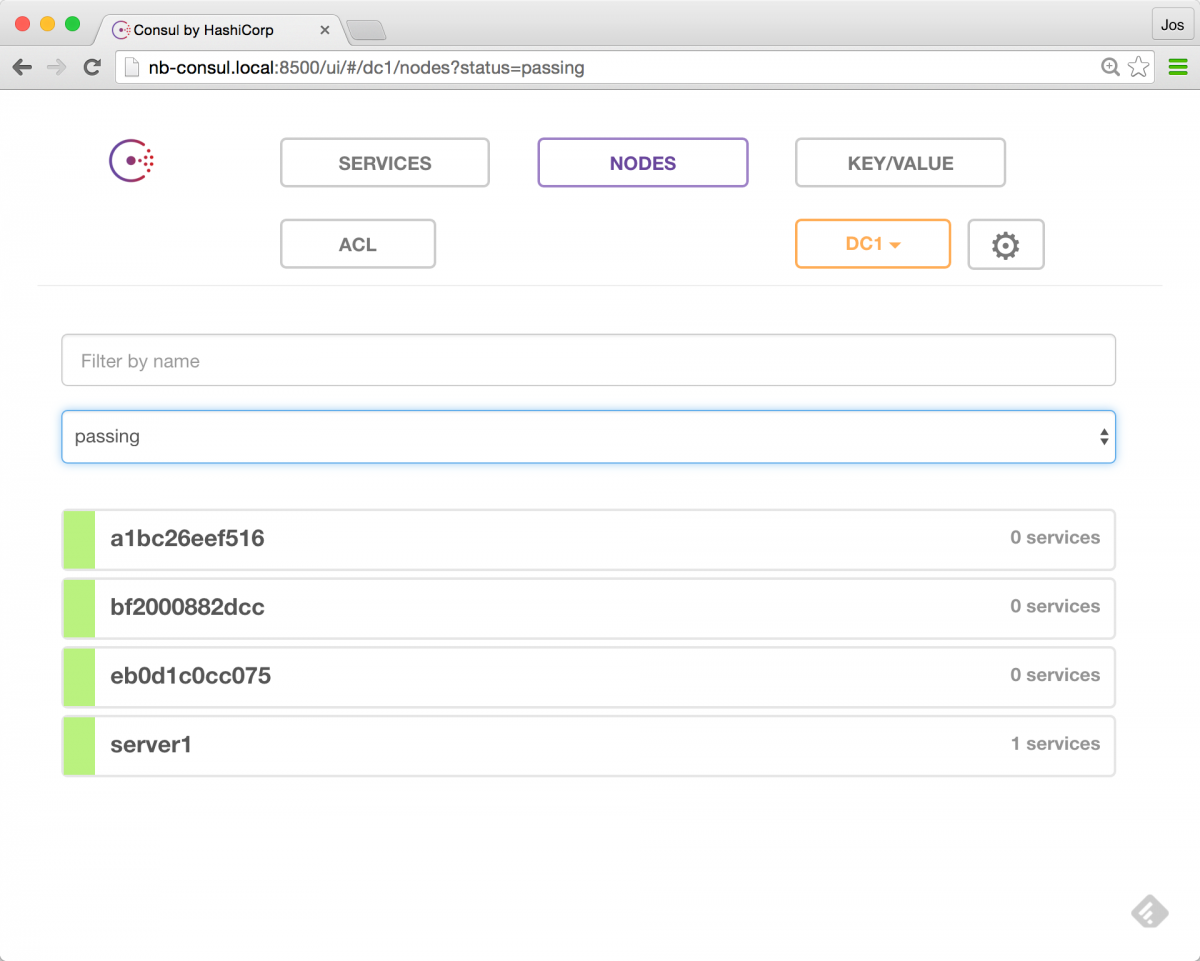View the 1 services count for server1
The image size is (1200, 961).
point(1055,743)
